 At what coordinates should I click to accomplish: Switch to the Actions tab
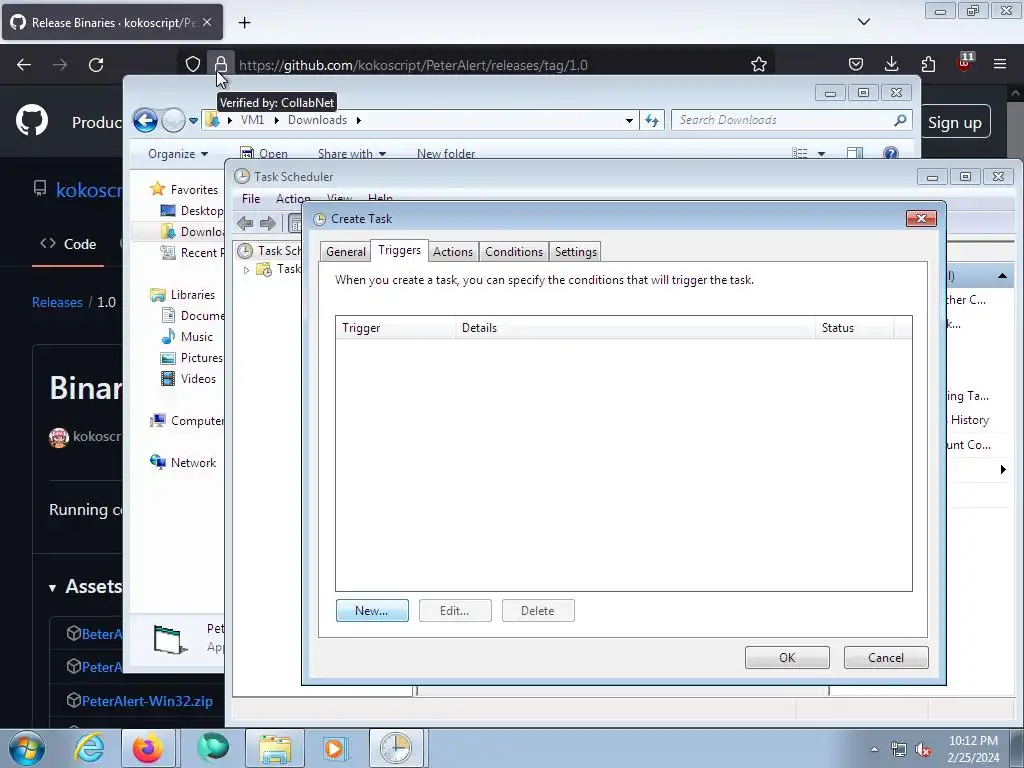click(x=453, y=251)
